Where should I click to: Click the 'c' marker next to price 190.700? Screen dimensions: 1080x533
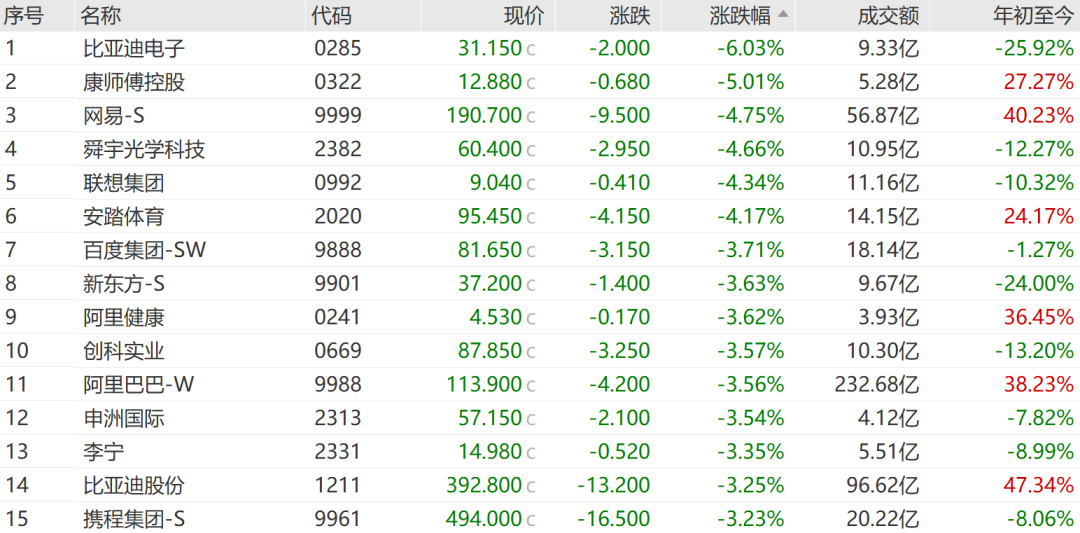pos(531,116)
